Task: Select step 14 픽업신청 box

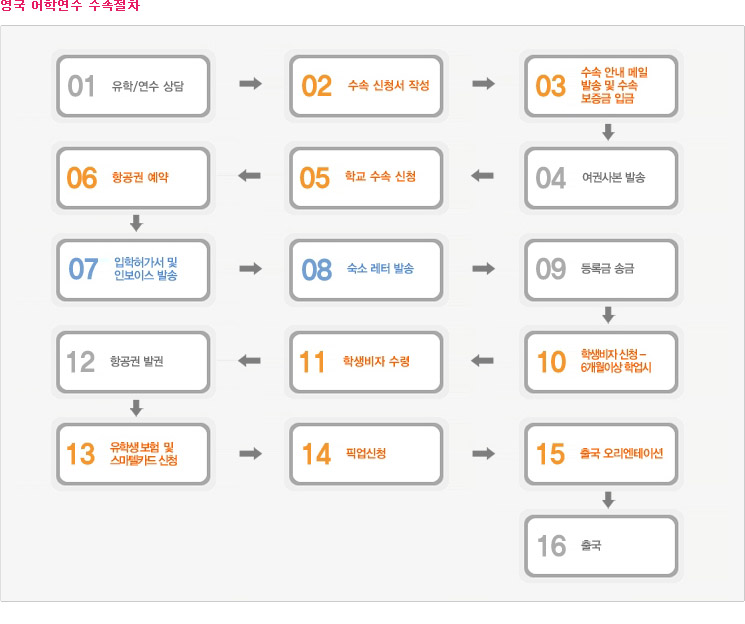Action: point(366,454)
